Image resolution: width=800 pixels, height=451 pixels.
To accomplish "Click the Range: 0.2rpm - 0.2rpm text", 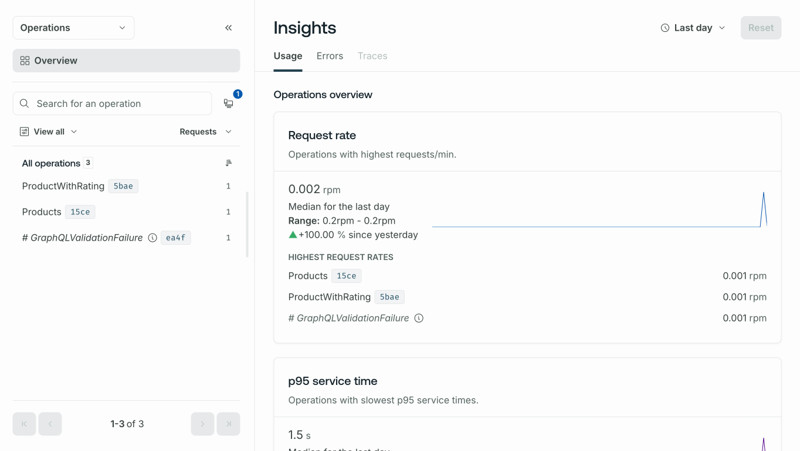I will [342, 221].
